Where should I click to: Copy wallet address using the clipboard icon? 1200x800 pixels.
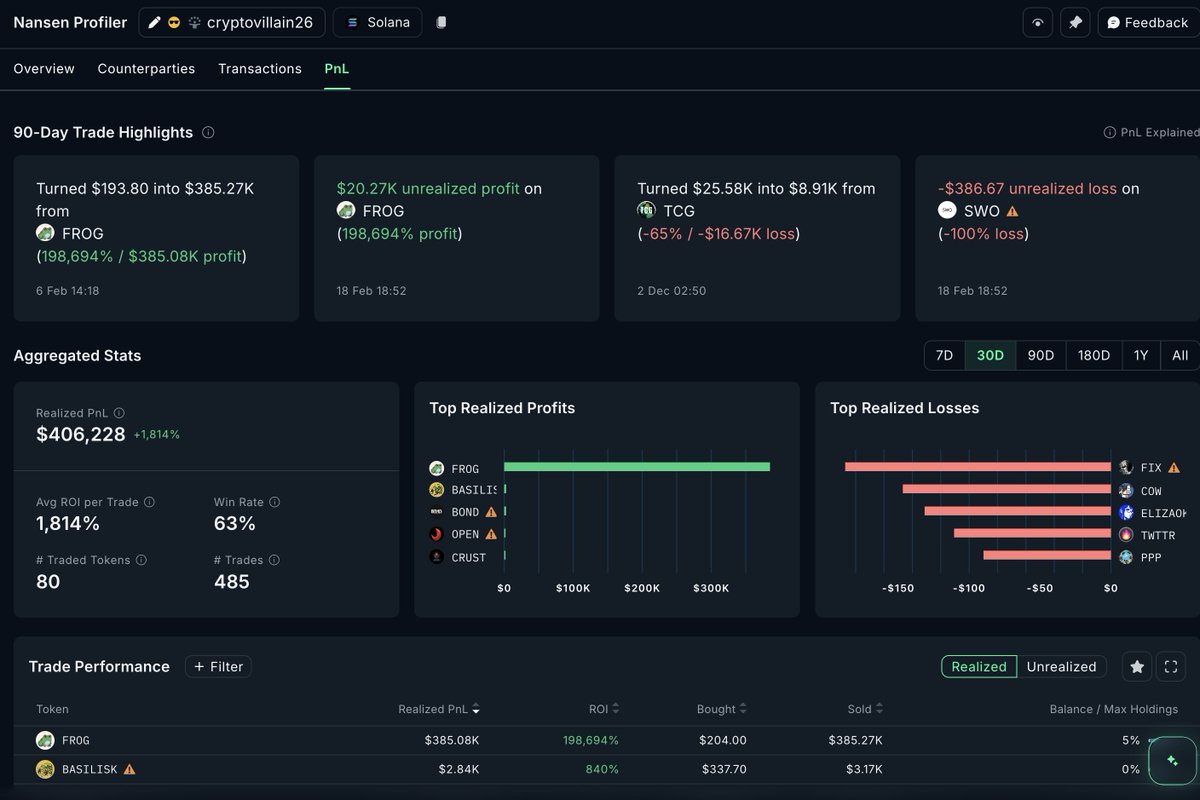(441, 22)
